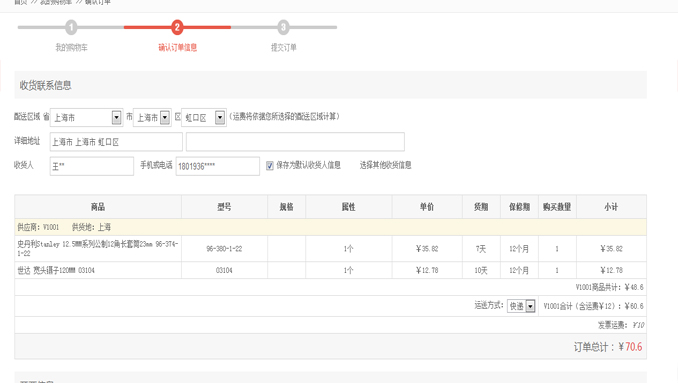Click the 史丹利Stanley product name

tap(98, 249)
